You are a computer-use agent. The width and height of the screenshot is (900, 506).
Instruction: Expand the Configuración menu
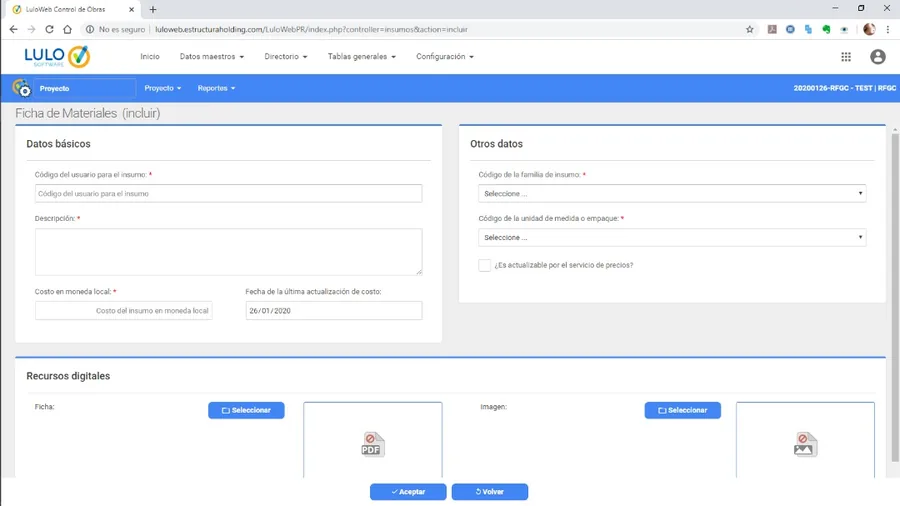(445, 56)
